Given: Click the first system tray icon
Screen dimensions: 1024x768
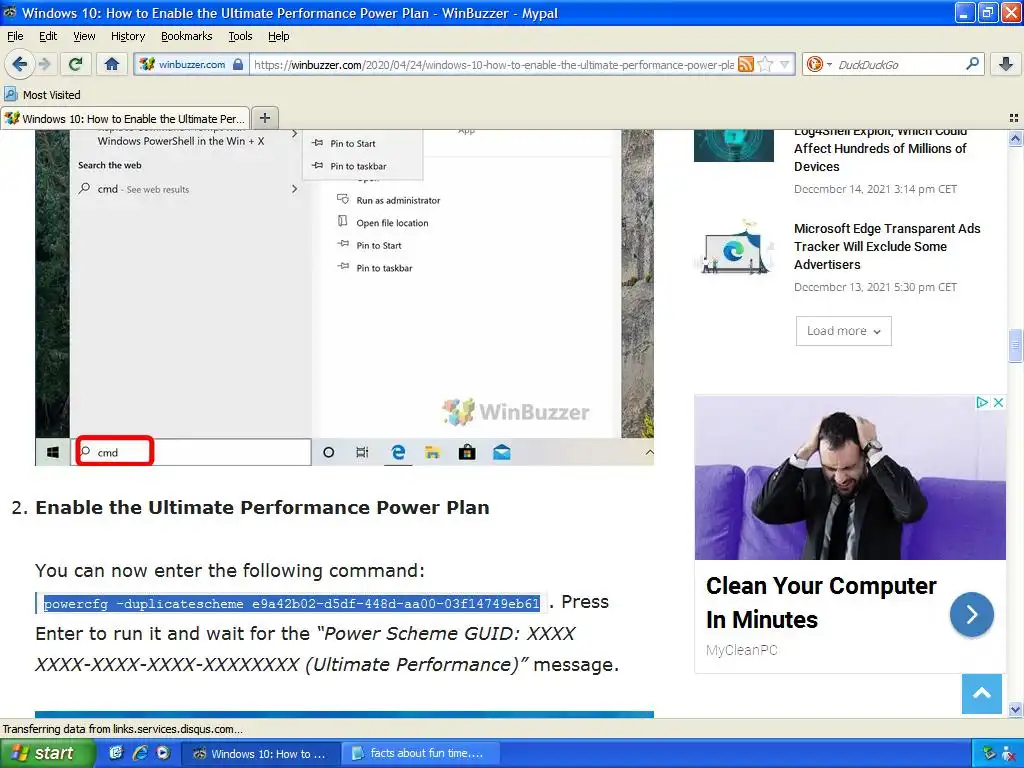Looking at the screenshot, I should pyautogui.click(x=989, y=754).
